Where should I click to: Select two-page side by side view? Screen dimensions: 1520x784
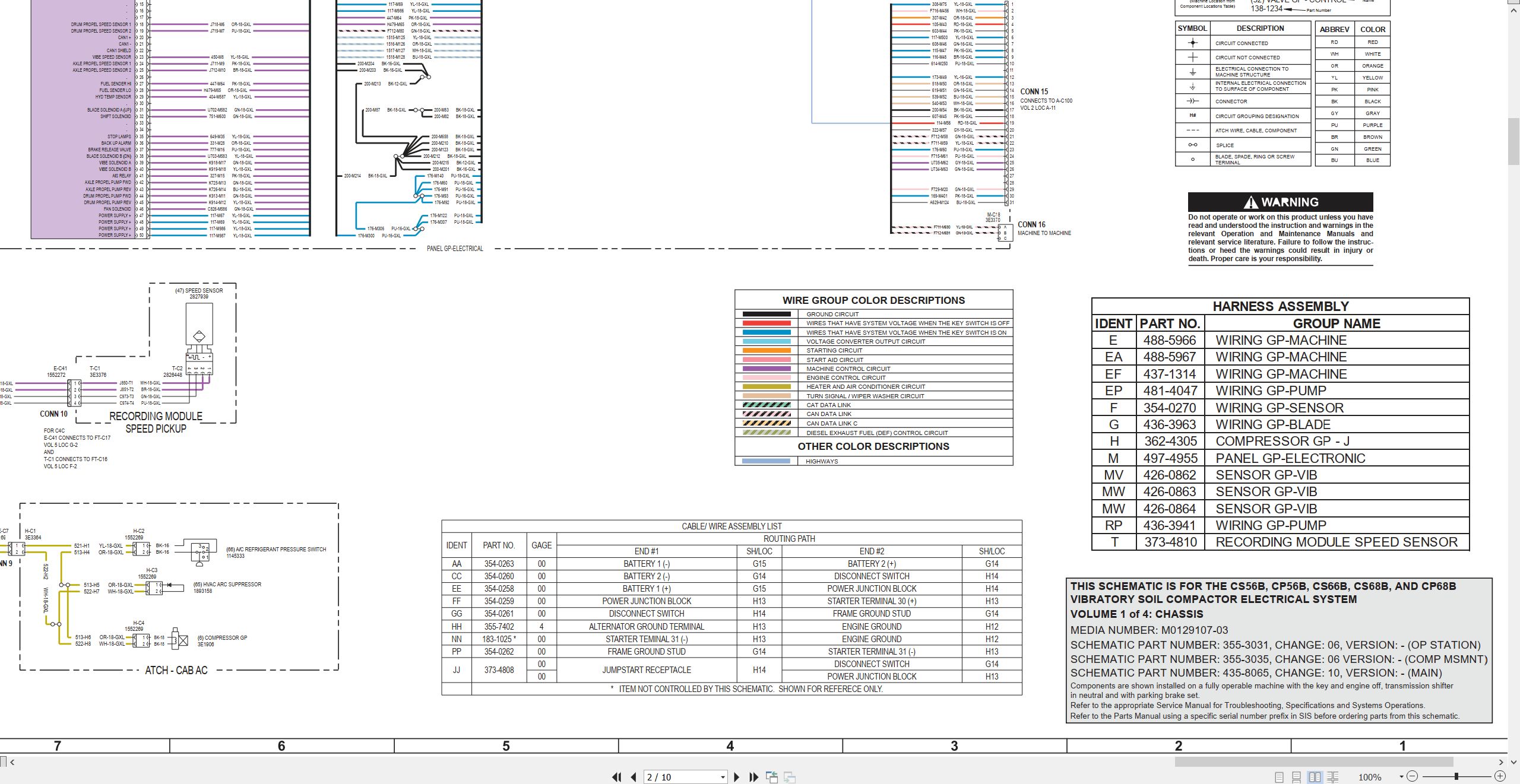1315,777
